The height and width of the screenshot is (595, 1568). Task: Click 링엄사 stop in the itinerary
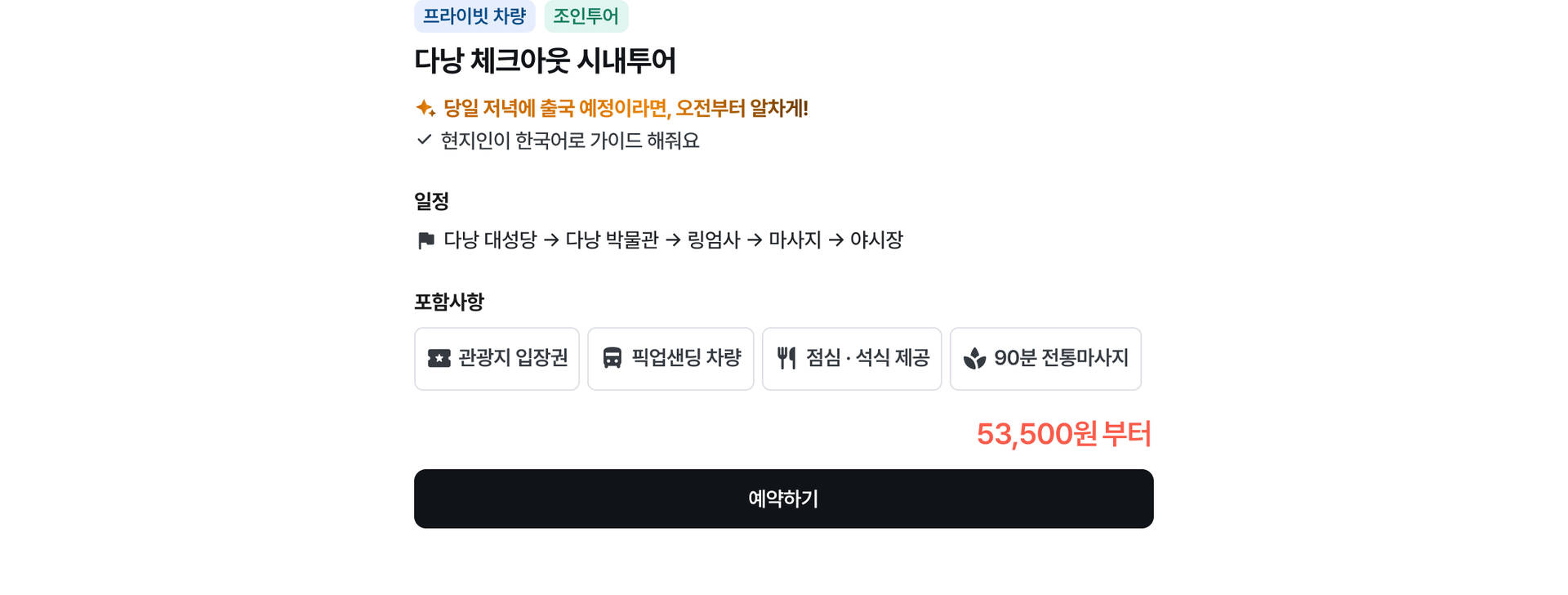714,240
